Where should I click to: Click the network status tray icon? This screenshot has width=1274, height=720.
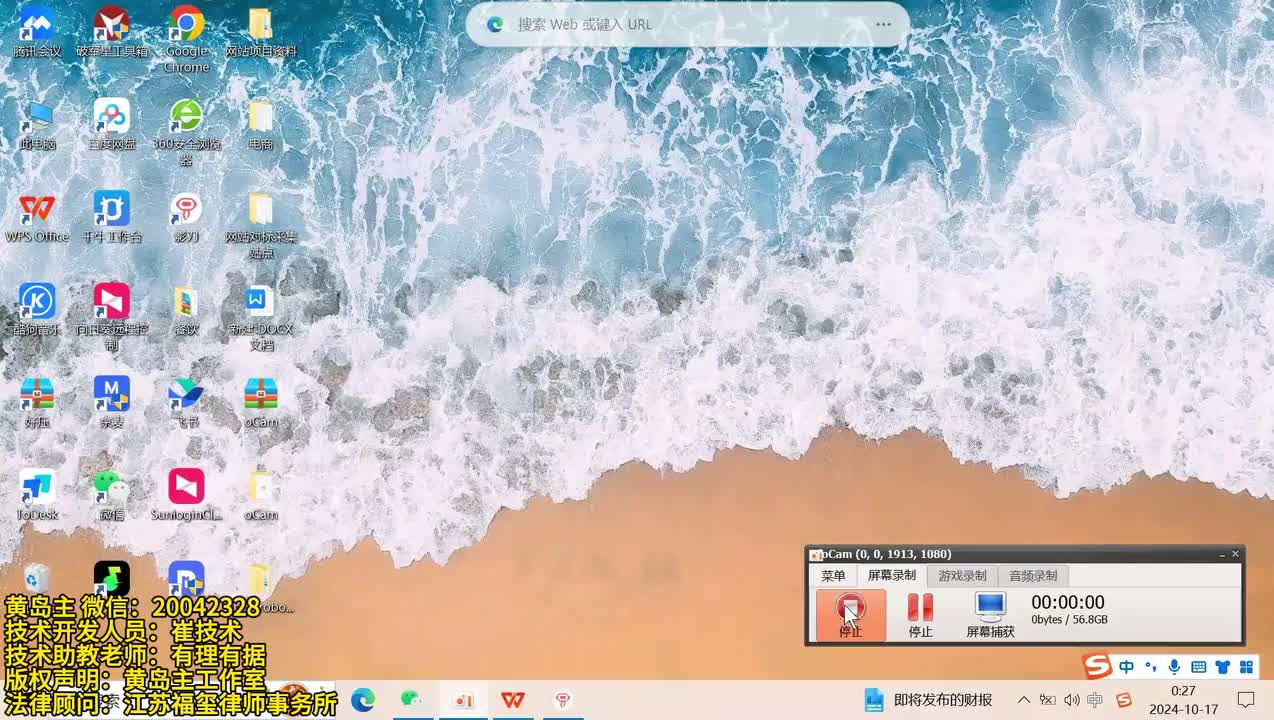click(1047, 700)
